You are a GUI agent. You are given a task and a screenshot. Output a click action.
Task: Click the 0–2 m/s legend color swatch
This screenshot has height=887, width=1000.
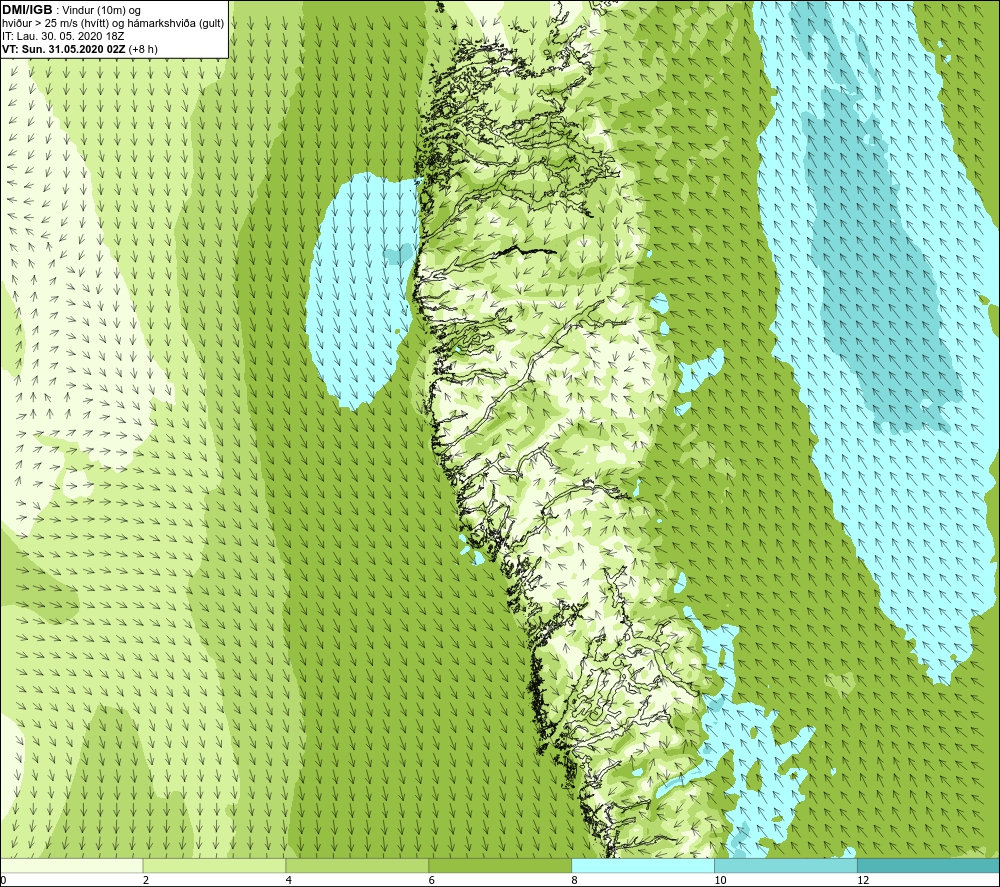coord(71,865)
